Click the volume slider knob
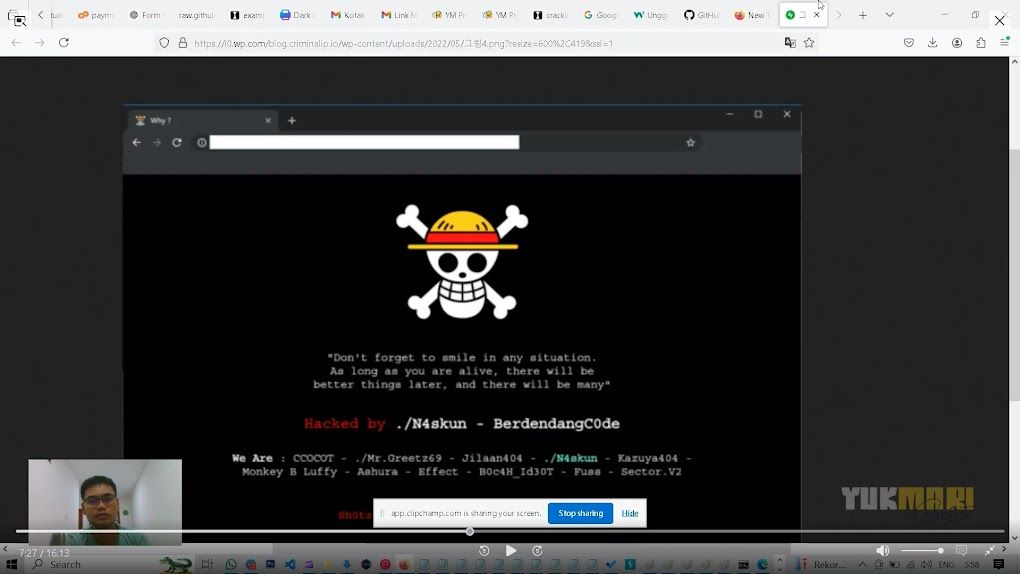 tap(941, 551)
